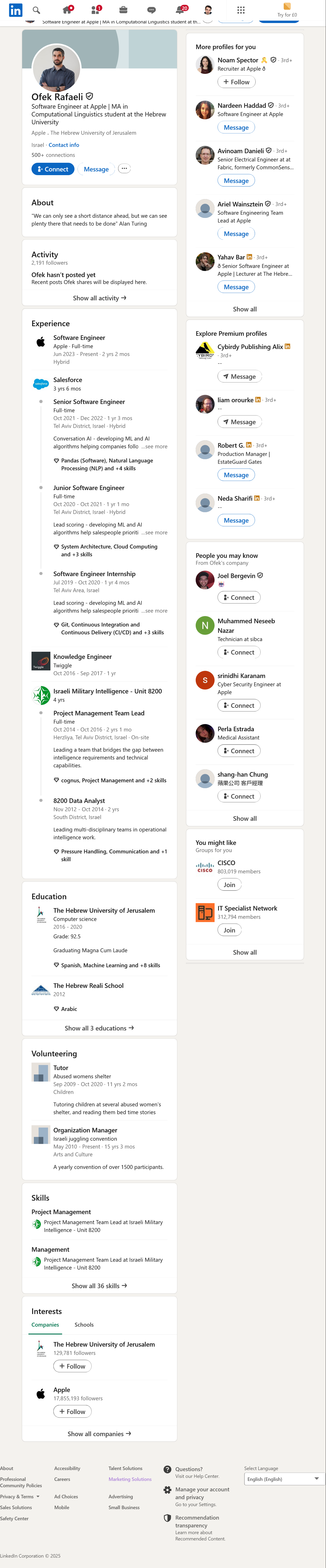Open Noam Spector's profile picture
326x1568 pixels.
tap(205, 65)
